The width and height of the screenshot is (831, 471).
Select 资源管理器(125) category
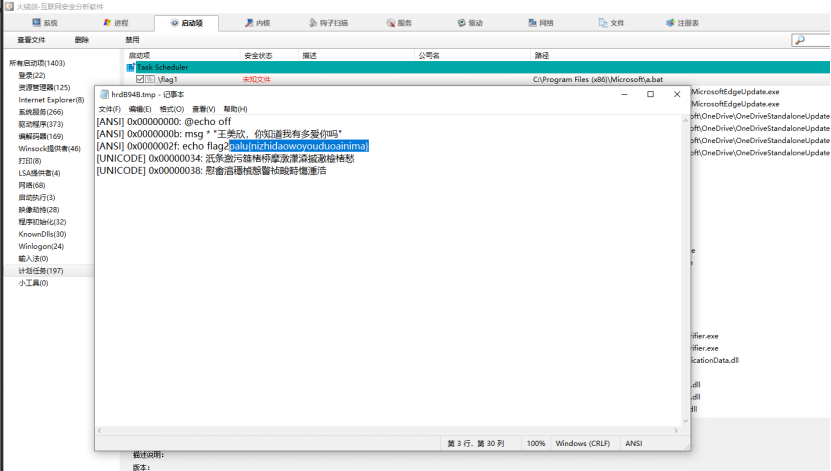tap(44, 87)
